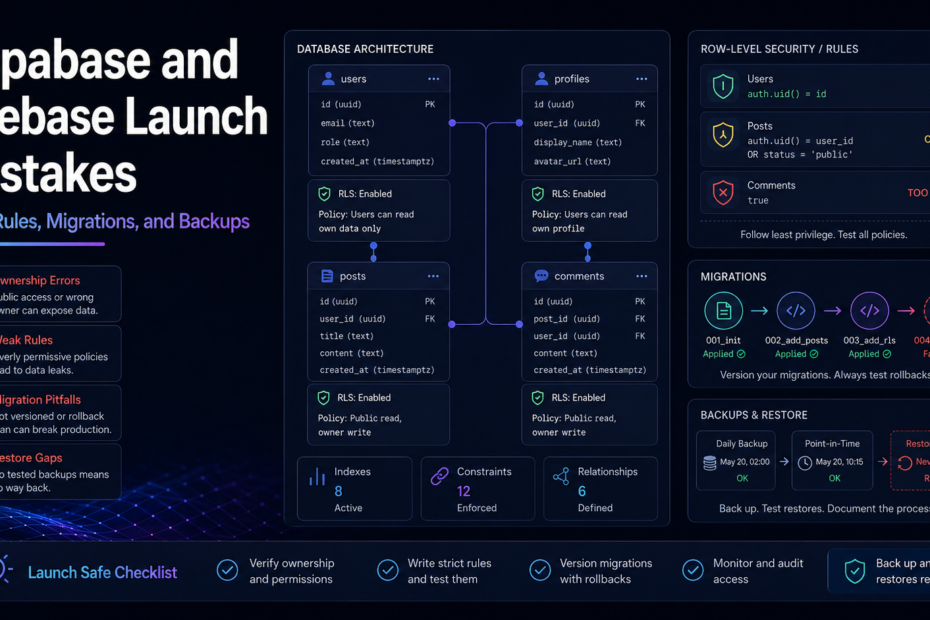This screenshot has width=930, height=620.
Task: Toggle the Monitor and audit access checkmark
Action: coord(693,570)
